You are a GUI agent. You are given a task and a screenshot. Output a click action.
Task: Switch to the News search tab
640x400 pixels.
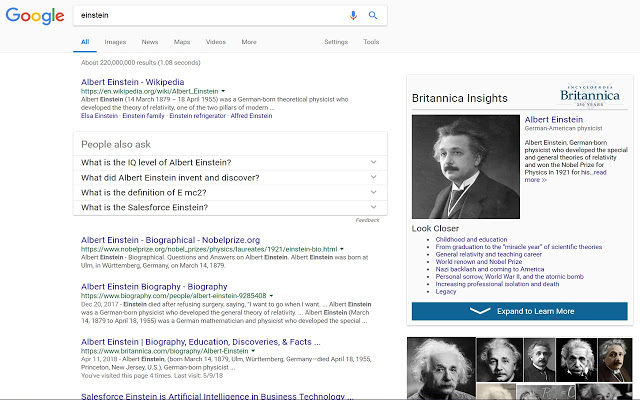[x=150, y=42]
